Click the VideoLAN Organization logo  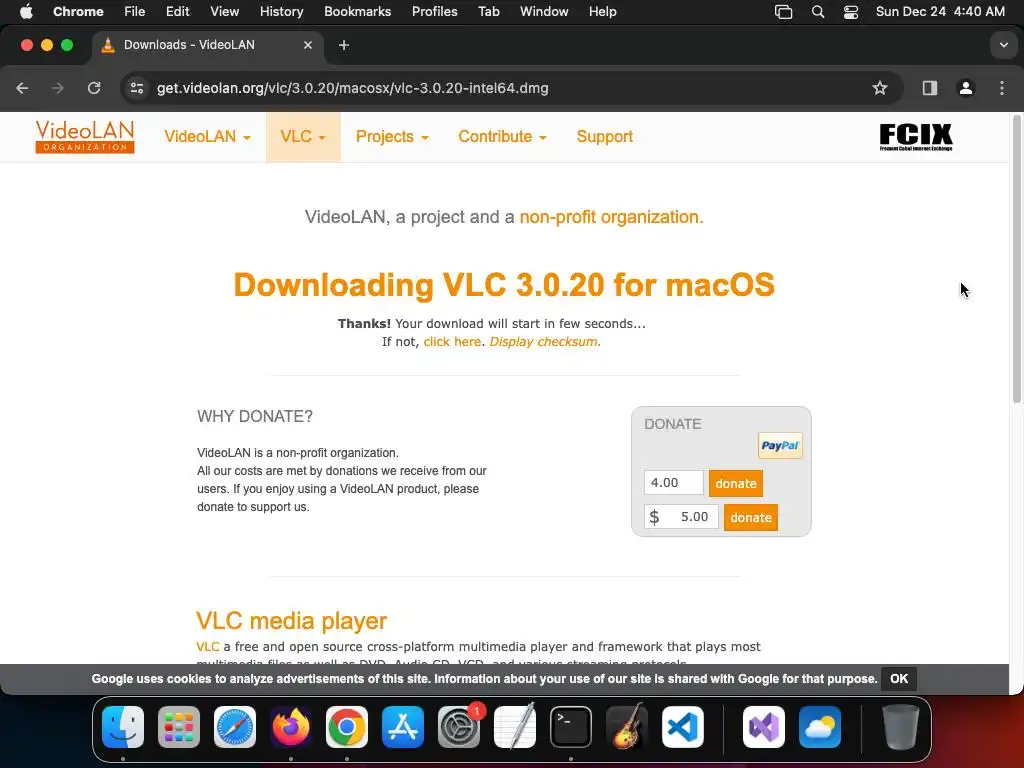point(85,136)
